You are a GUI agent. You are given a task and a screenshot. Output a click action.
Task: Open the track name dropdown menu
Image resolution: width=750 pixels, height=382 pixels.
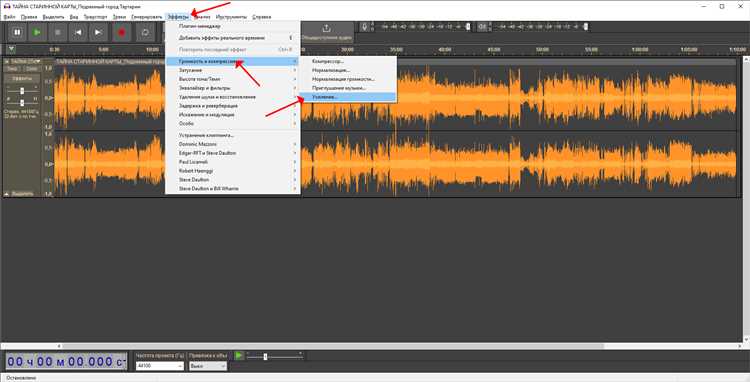point(25,62)
